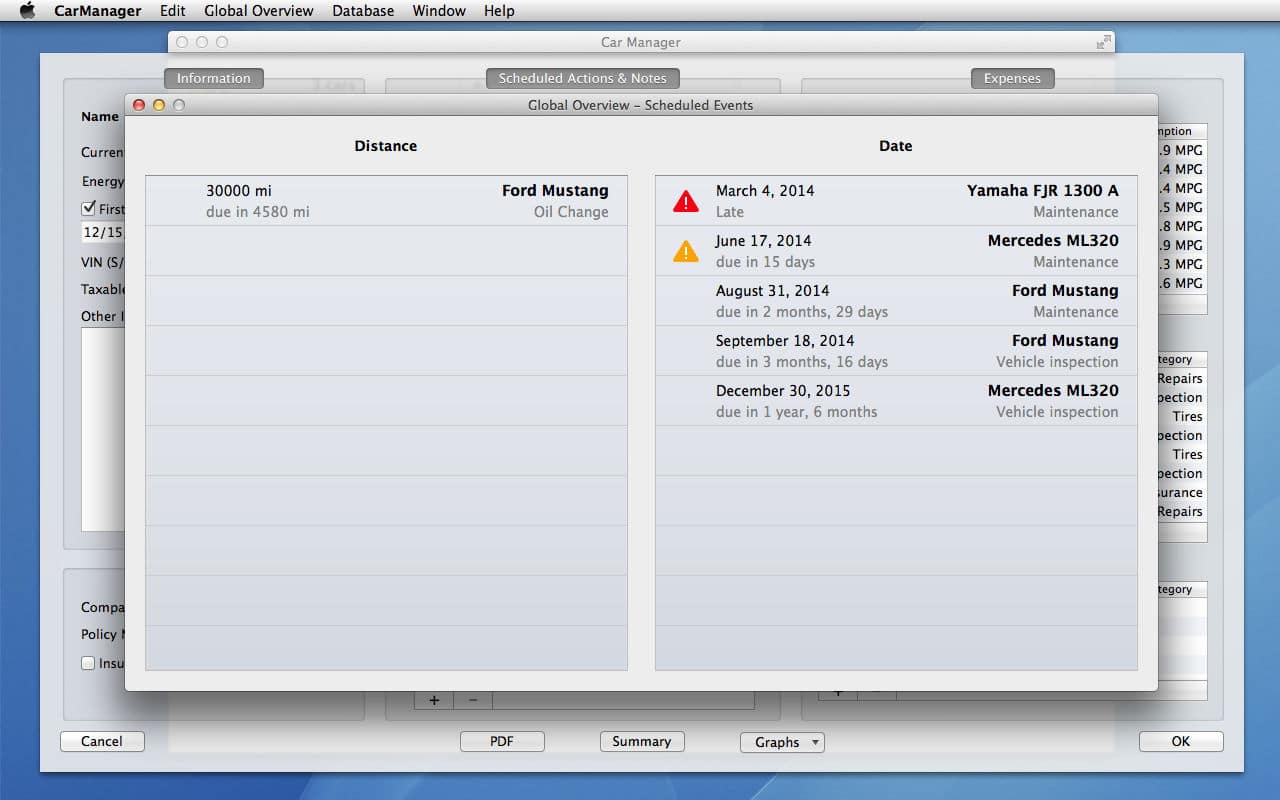Open the Edit menu

point(173,11)
